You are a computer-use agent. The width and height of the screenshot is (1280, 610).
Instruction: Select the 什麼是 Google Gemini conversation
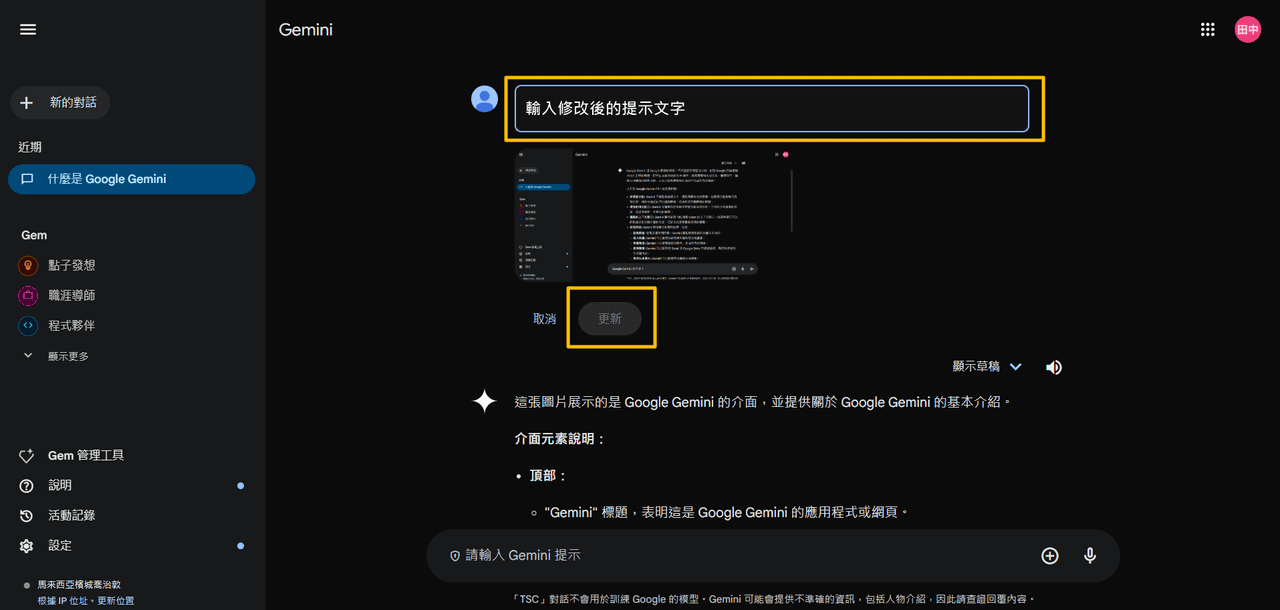[130, 179]
